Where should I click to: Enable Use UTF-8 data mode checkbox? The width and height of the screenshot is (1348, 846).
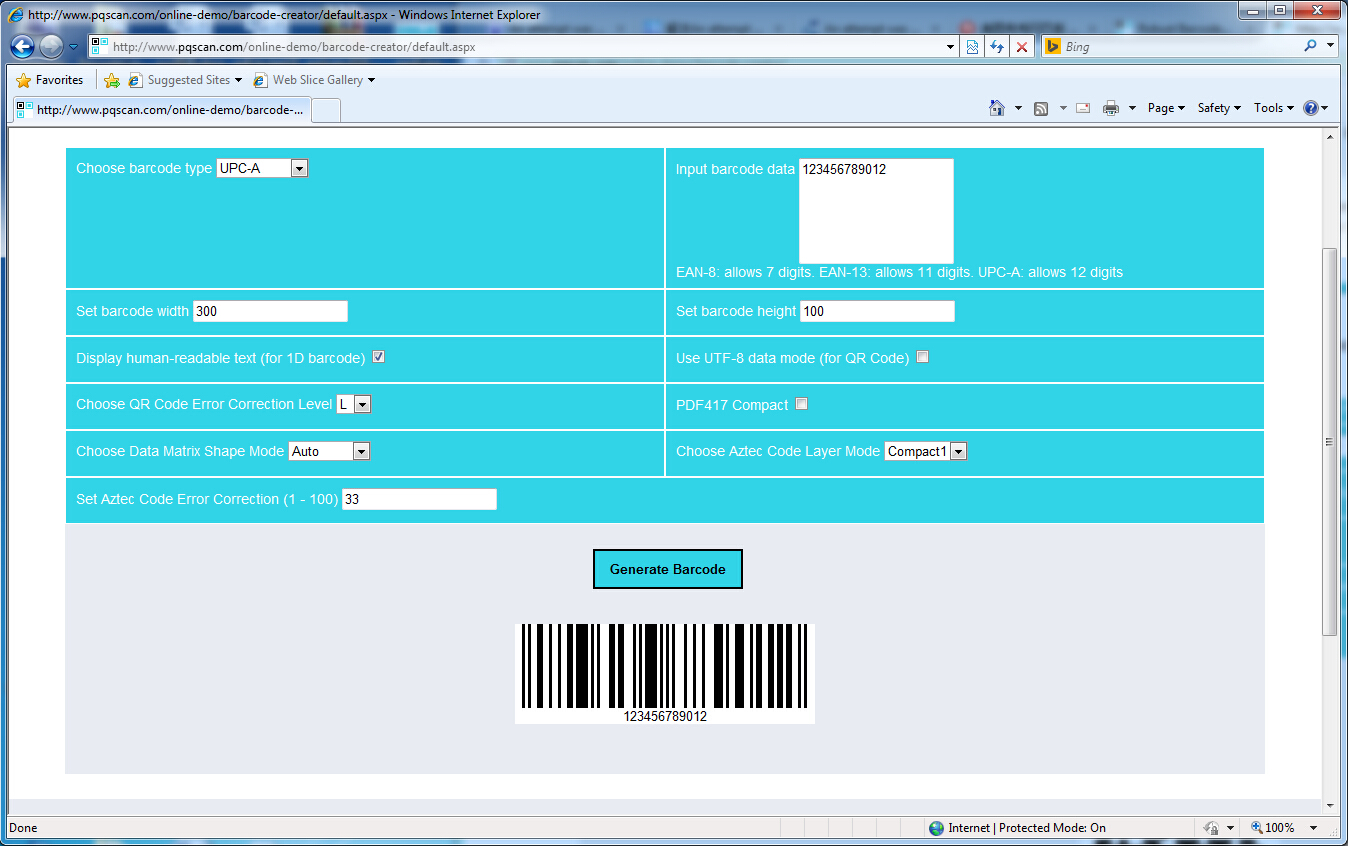[x=923, y=357]
